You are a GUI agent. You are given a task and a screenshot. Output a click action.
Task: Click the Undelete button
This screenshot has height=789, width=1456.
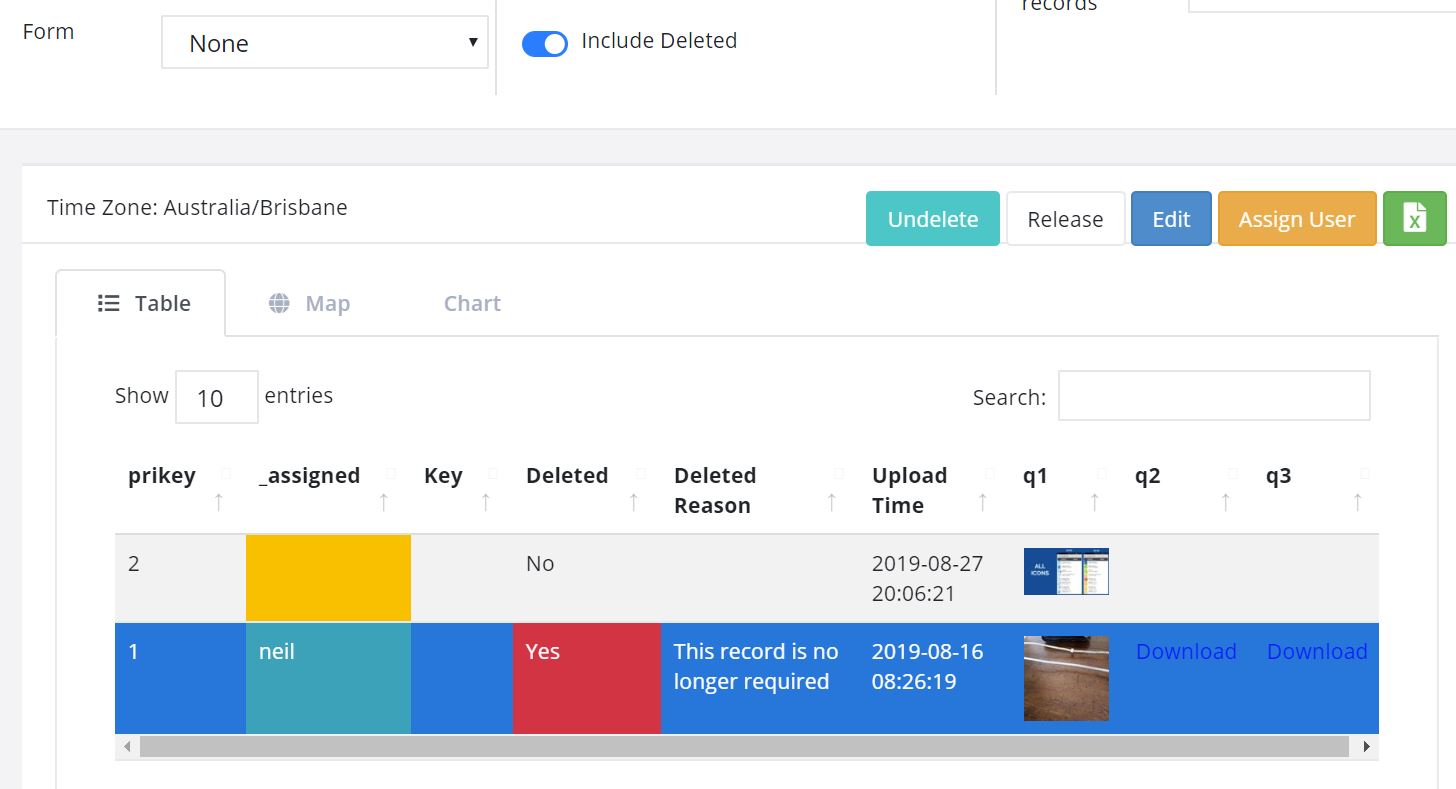tap(932, 219)
